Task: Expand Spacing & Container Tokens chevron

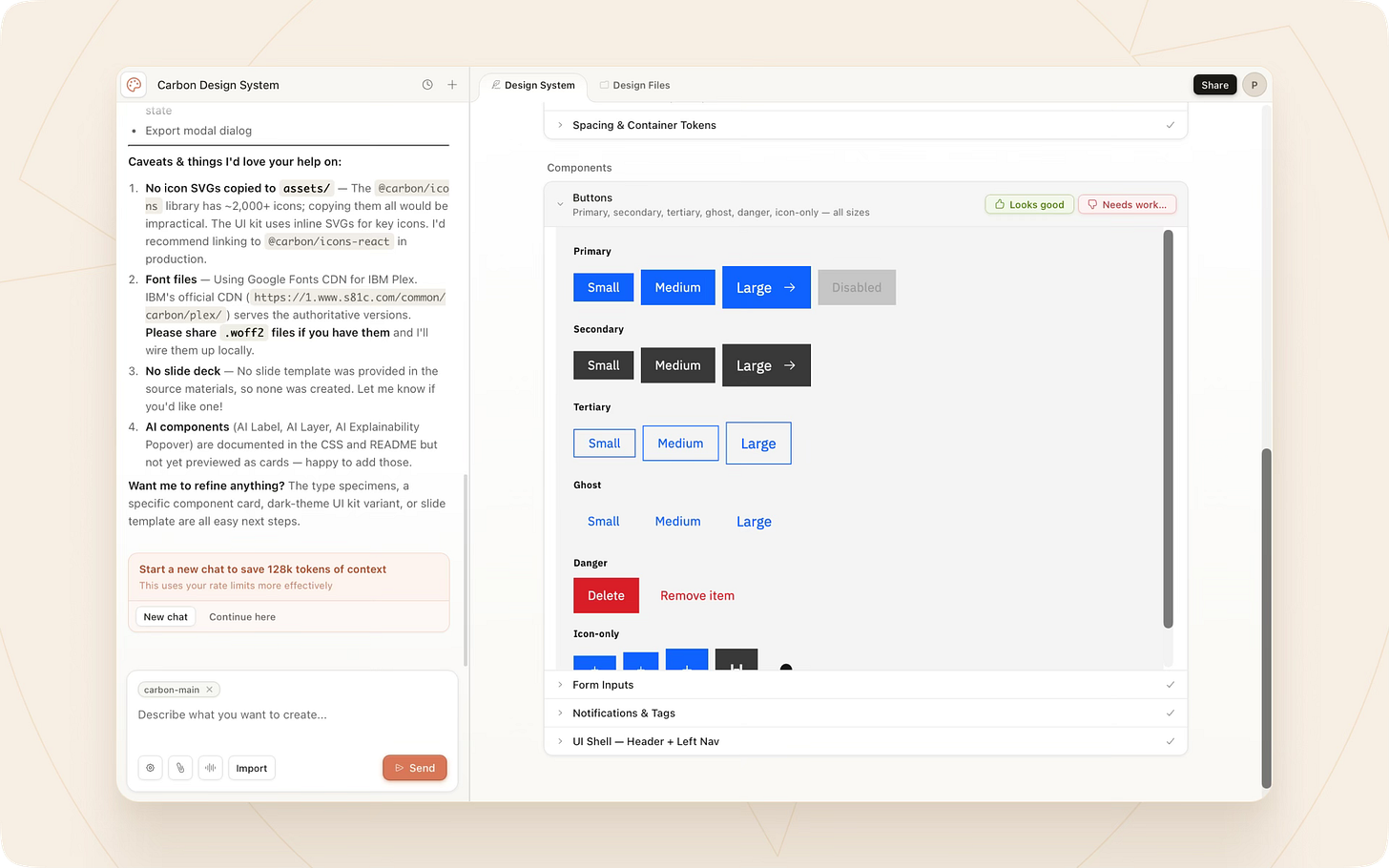Action: [560, 125]
